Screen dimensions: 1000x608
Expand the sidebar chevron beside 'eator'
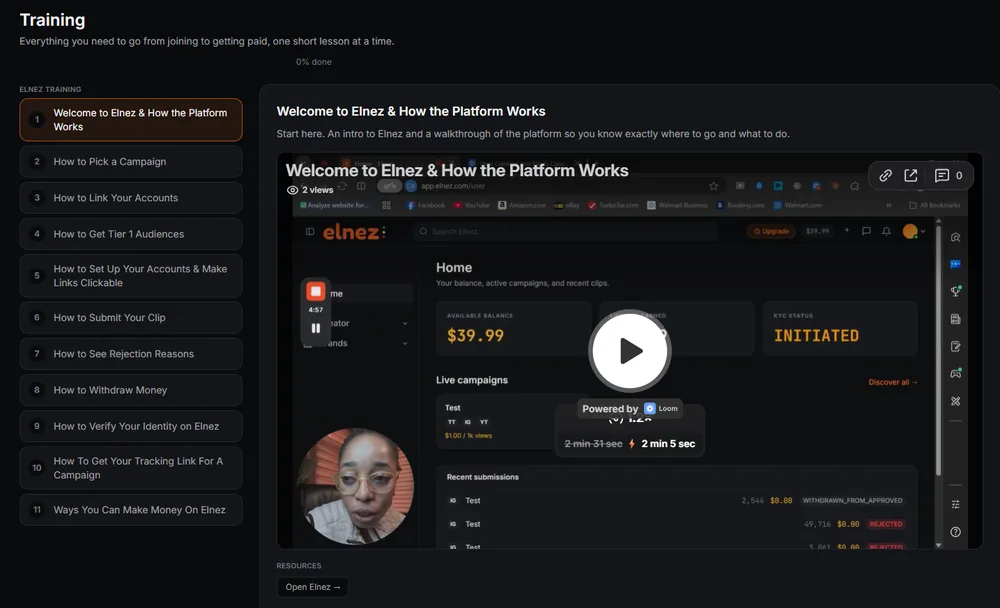pos(405,323)
